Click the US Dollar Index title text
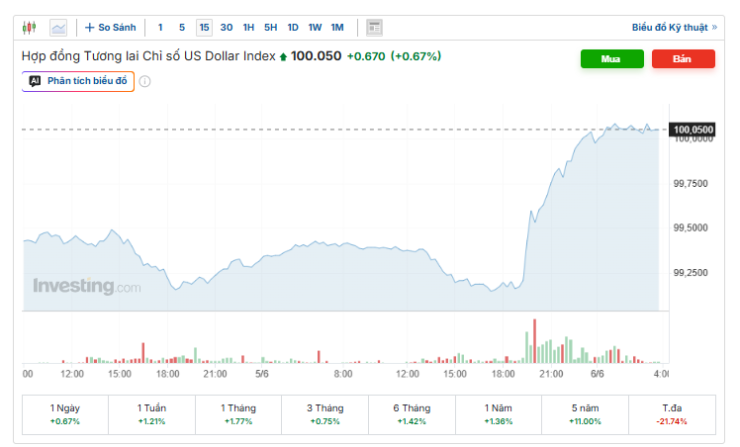 pyautogui.click(x=148, y=56)
